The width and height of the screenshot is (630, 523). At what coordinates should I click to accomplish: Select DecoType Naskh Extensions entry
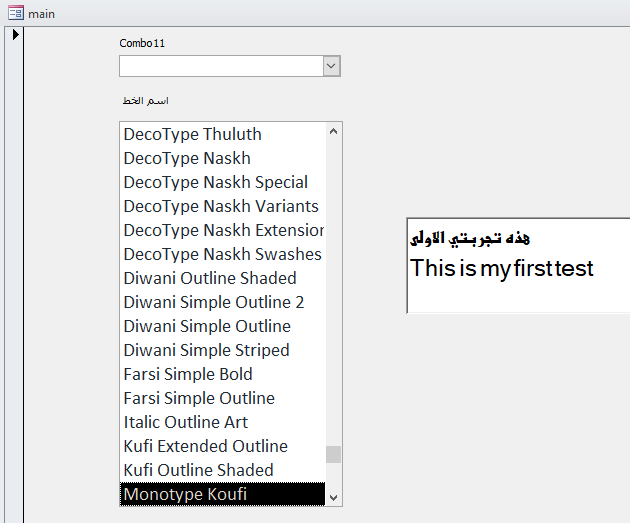point(223,230)
